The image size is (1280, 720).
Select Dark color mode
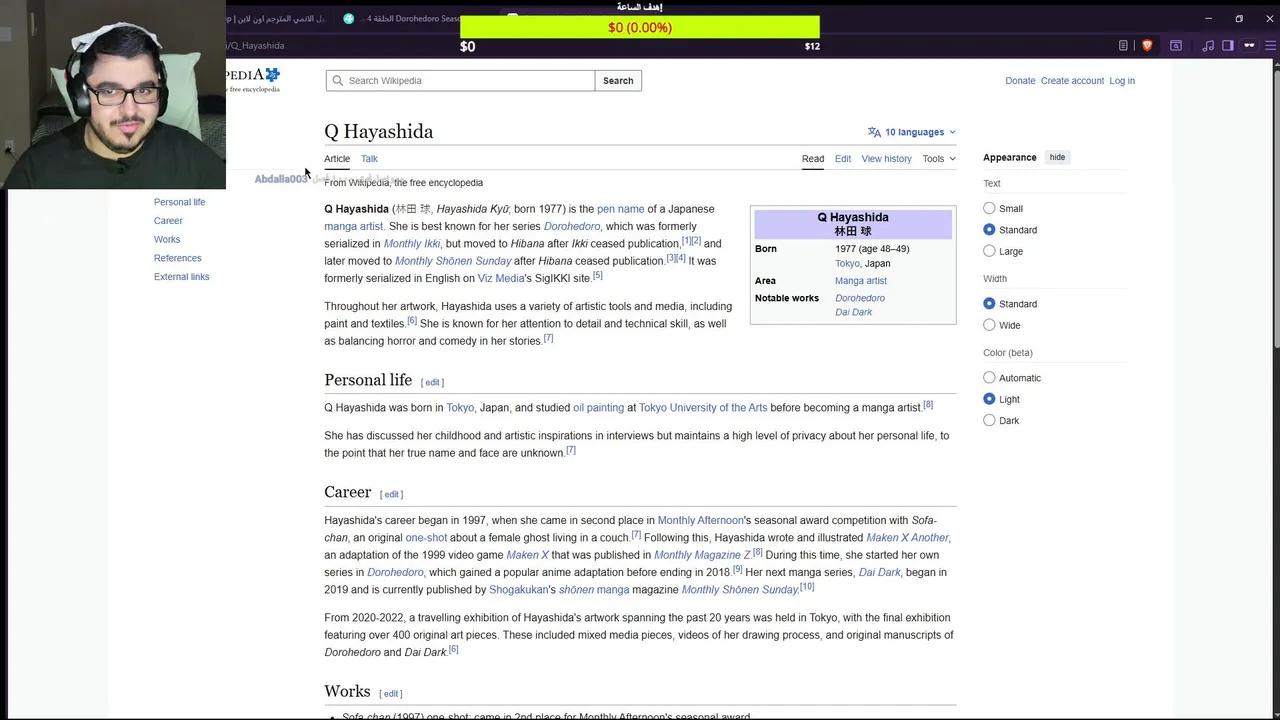pos(989,420)
